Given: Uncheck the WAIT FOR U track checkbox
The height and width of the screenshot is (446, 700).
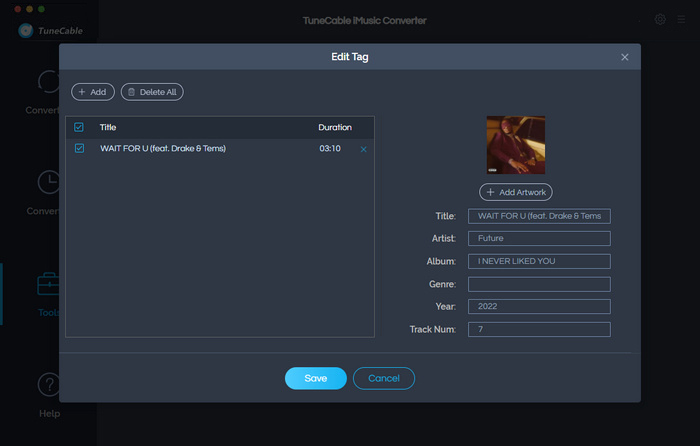Looking at the screenshot, I should coord(79,148).
